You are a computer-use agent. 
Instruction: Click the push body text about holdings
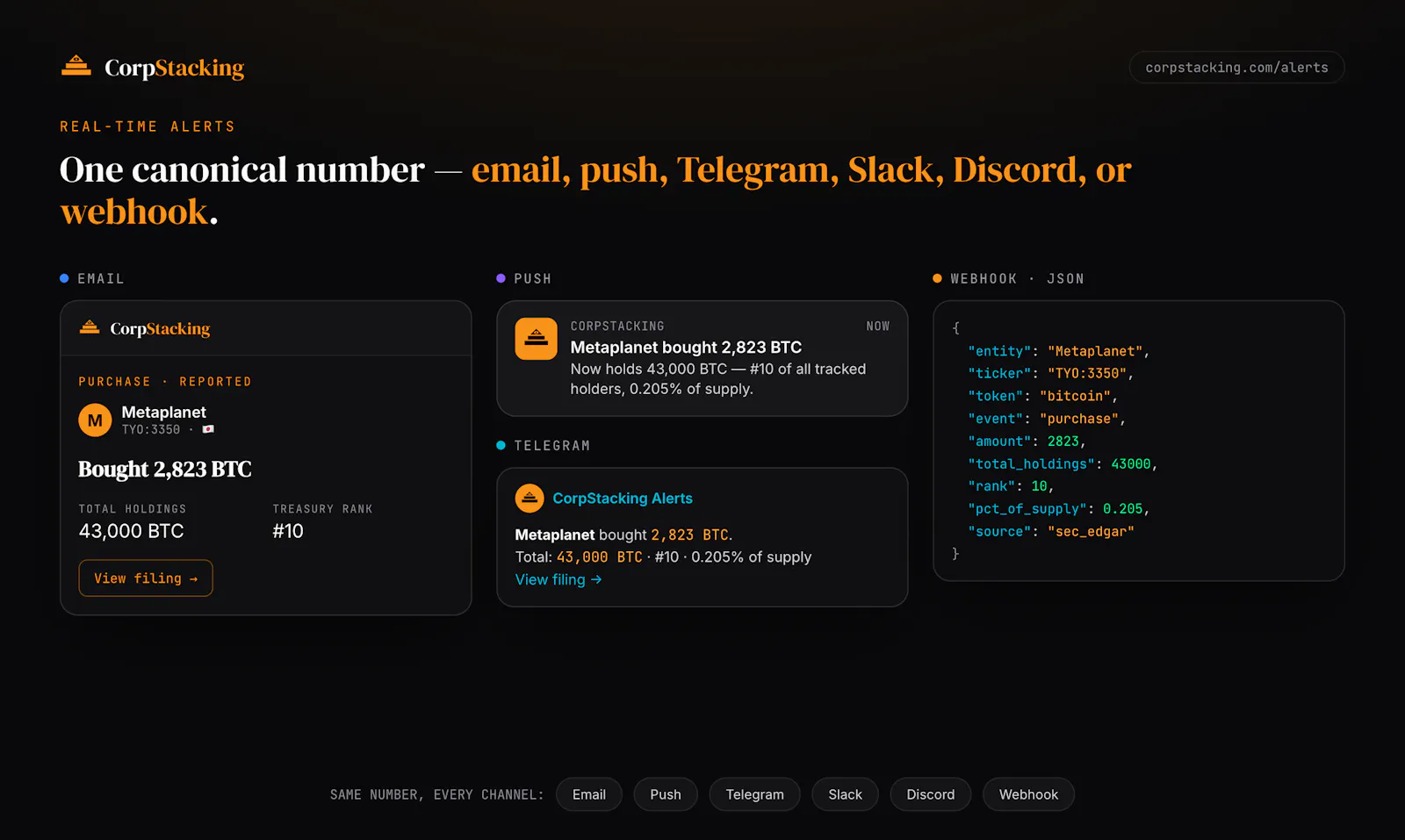(x=718, y=379)
